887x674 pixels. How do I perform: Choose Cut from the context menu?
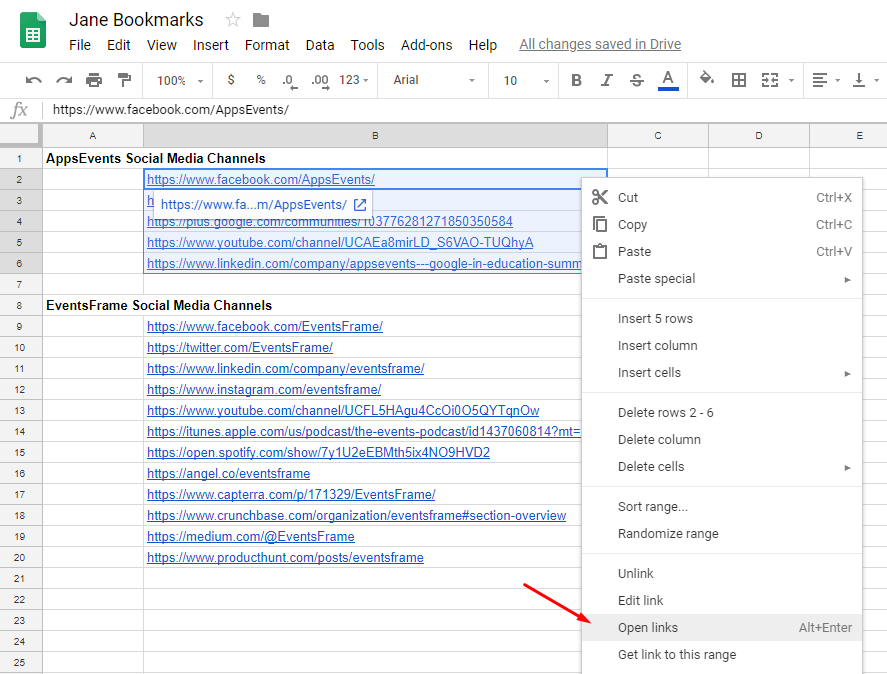point(722,198)
